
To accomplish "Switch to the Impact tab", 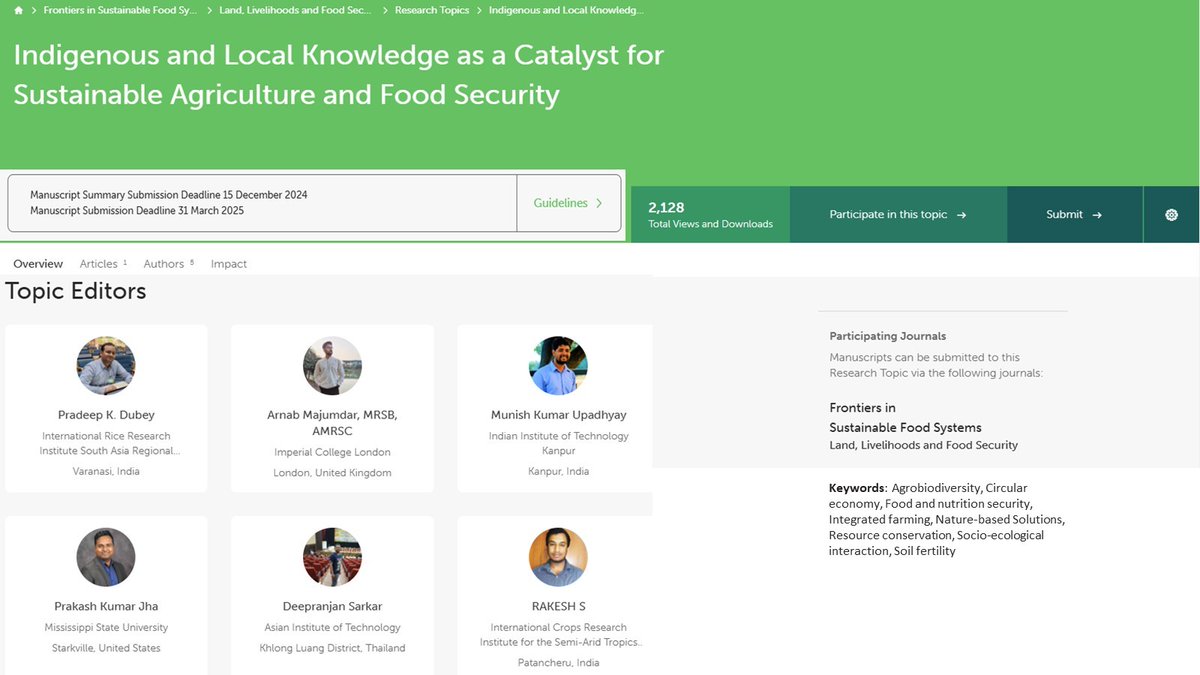I will point(229,264).
